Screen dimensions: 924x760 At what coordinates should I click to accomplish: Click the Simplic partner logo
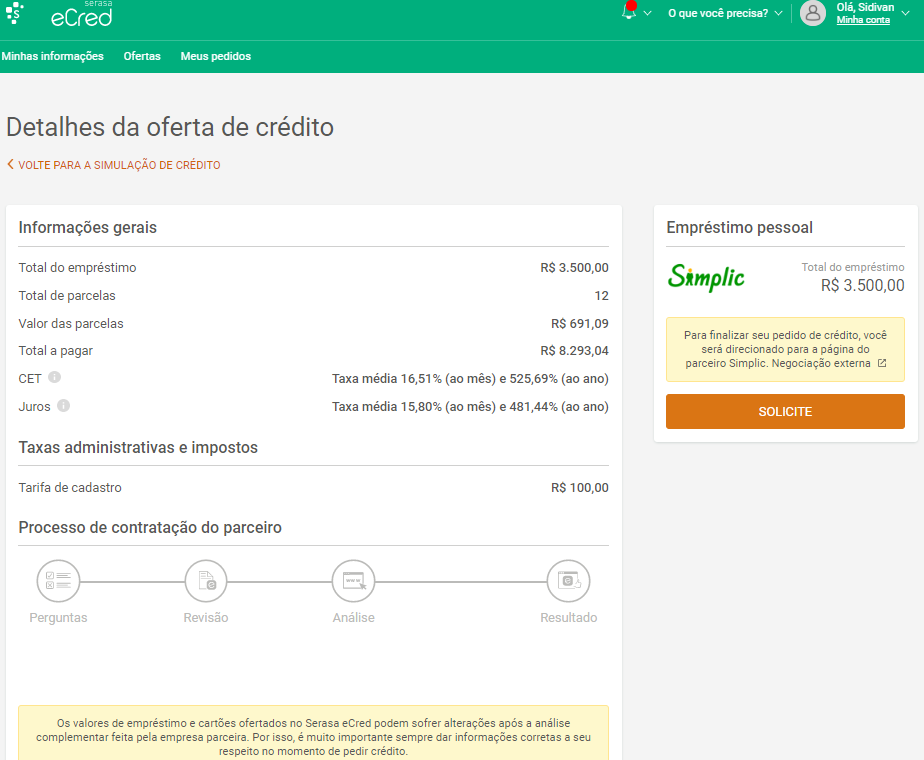pyautogui.click(x=706, y=277)
